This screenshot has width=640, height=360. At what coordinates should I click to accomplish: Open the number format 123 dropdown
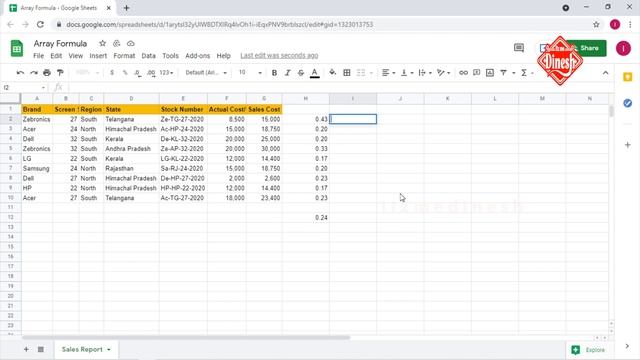166,73
